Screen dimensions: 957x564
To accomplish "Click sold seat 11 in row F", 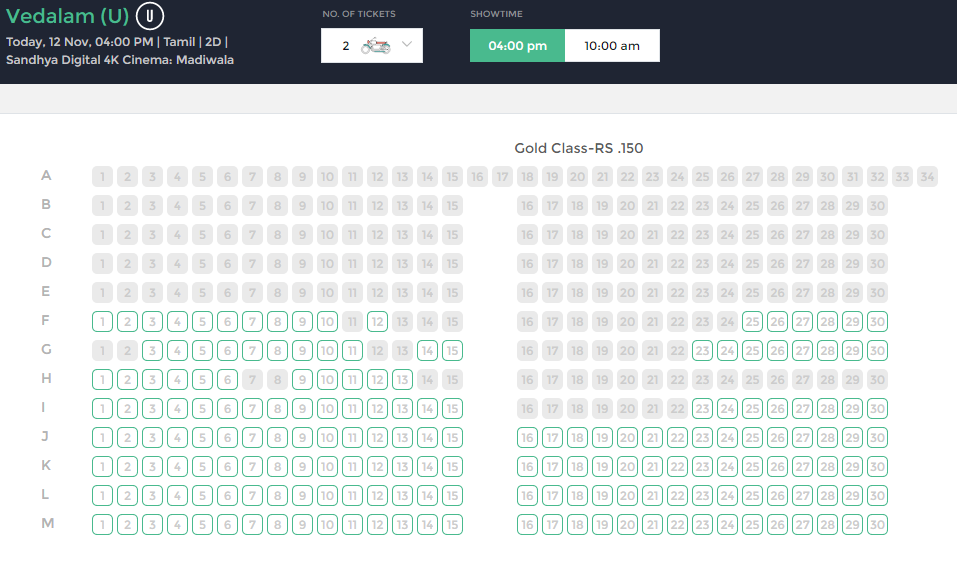I will point(352,322).
